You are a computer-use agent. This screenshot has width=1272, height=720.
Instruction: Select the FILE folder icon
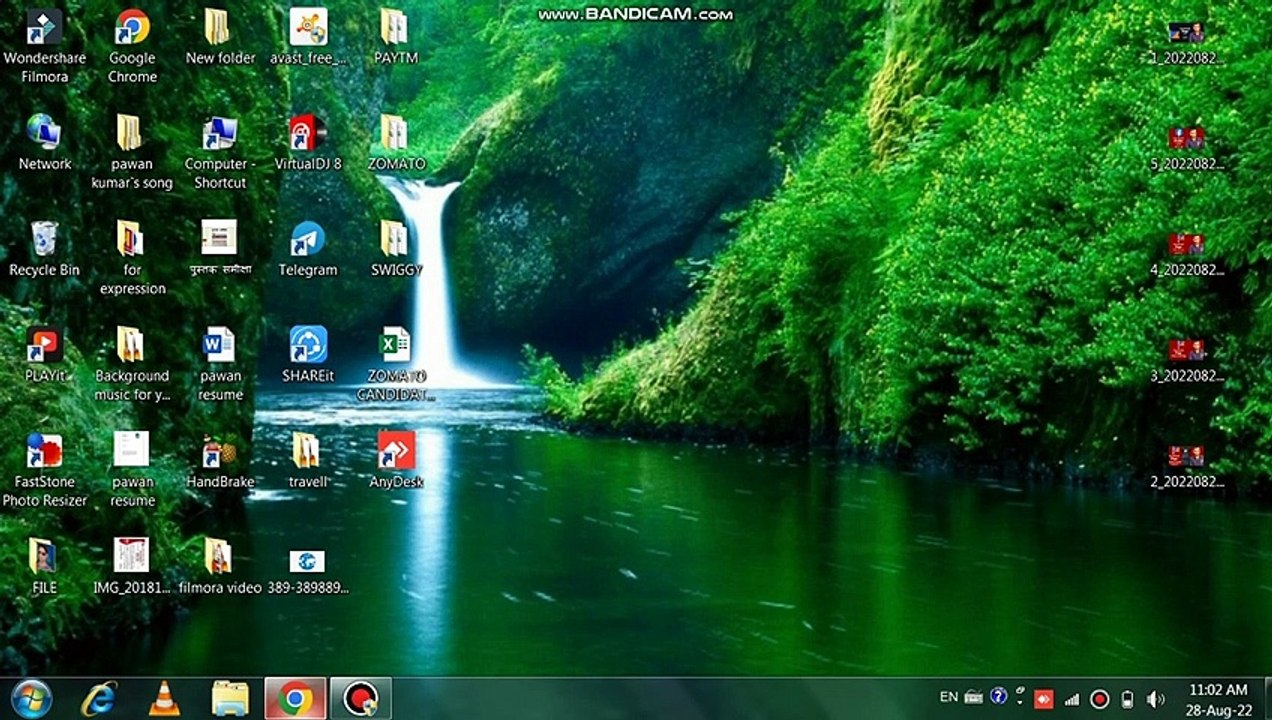[44, 566]
